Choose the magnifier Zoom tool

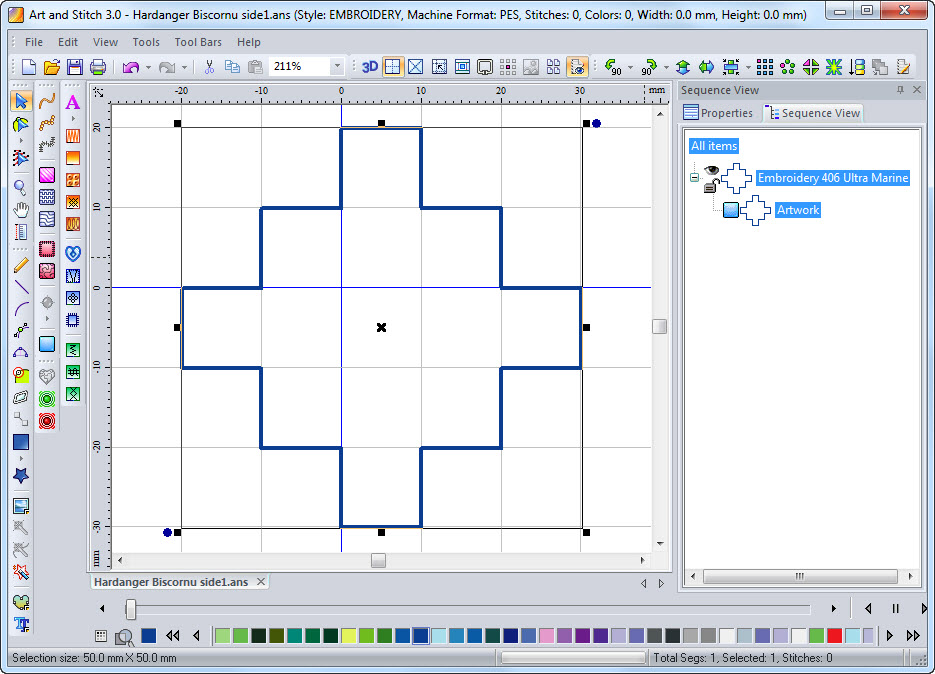pyautogui.click(x=20, y=187)
